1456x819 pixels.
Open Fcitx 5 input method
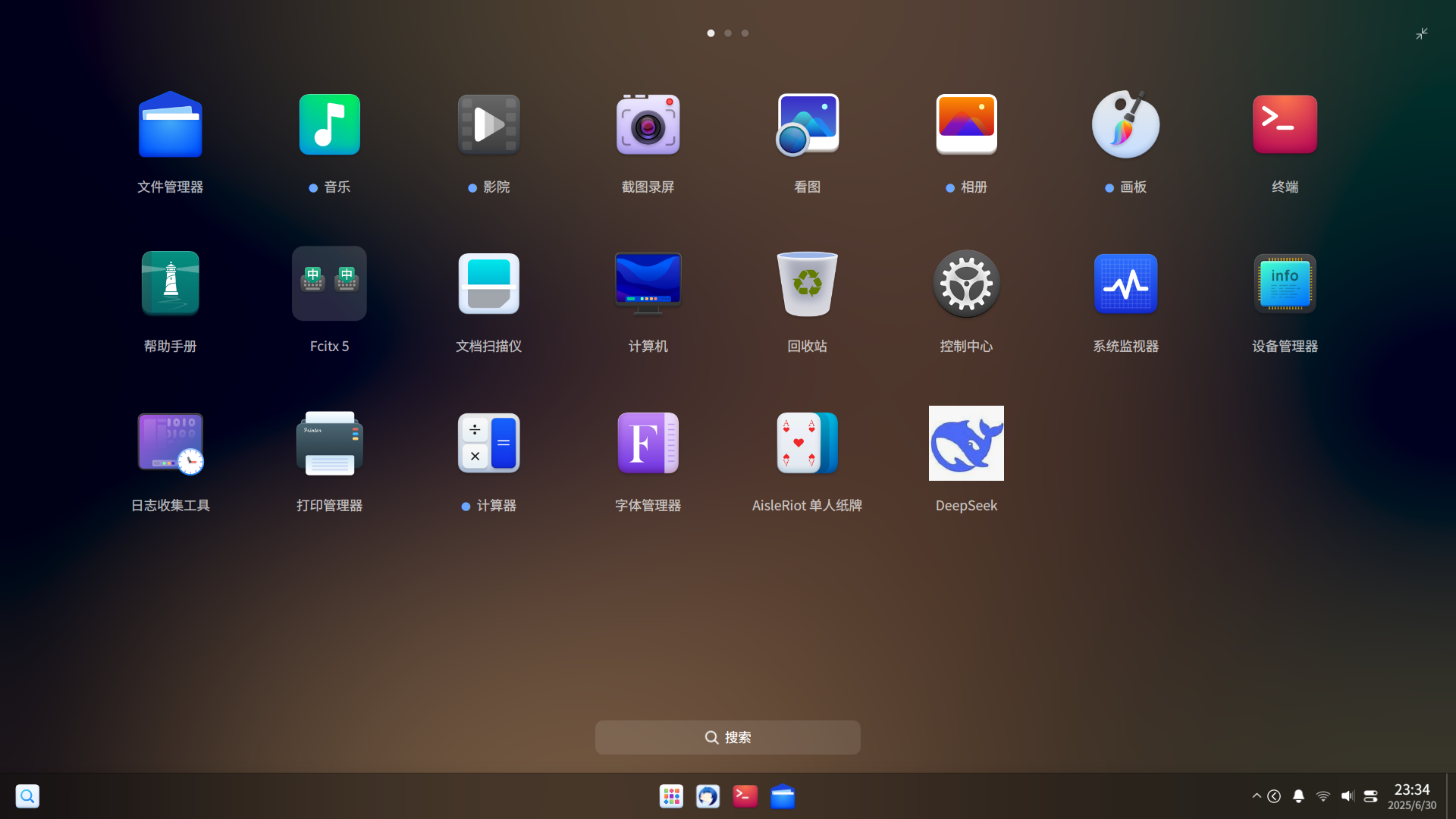[x=329, y=284]
